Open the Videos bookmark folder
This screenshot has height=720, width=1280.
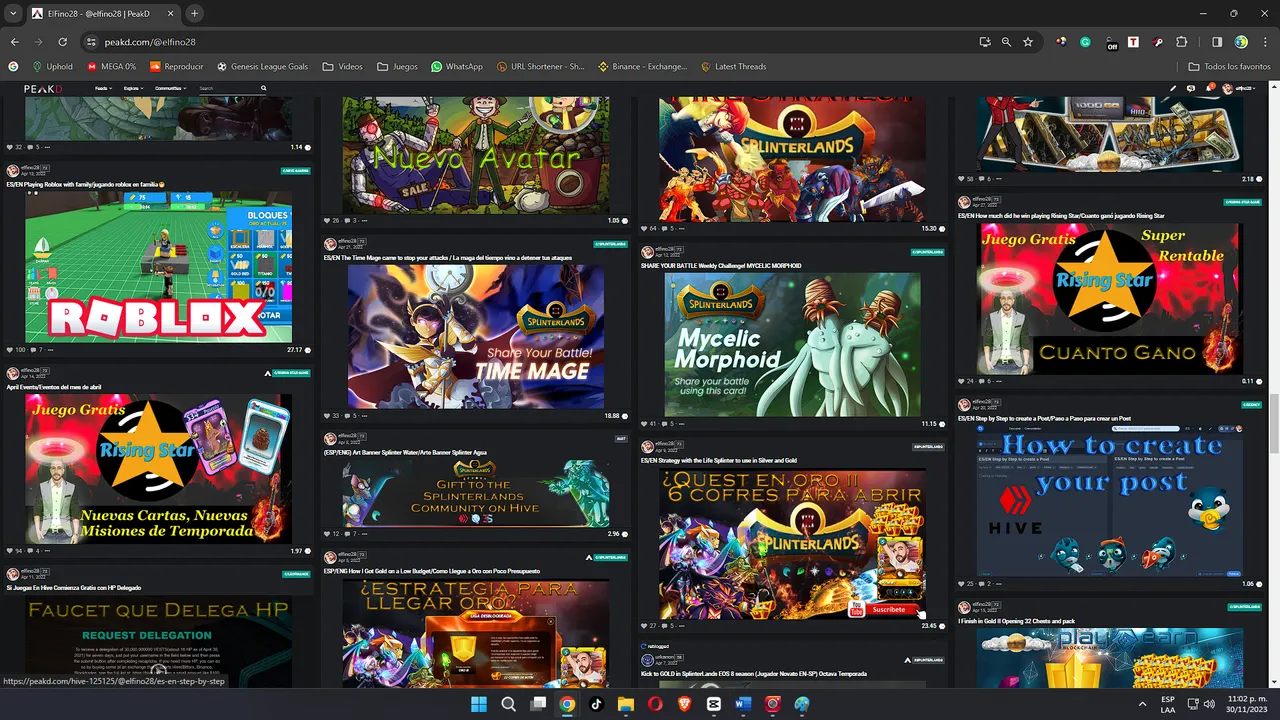[343, 67]
